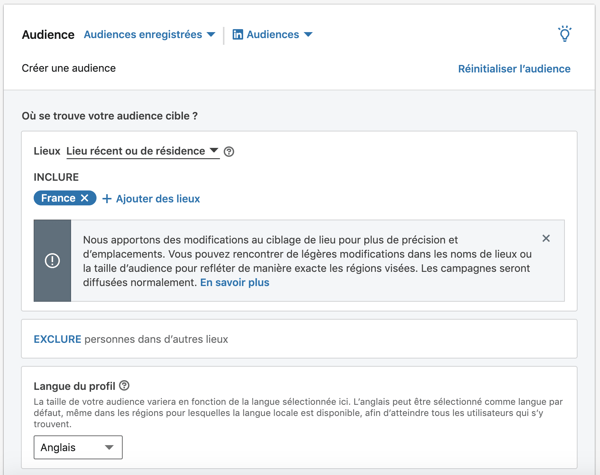Click Ajouter des lieux

tap(151, 199)
